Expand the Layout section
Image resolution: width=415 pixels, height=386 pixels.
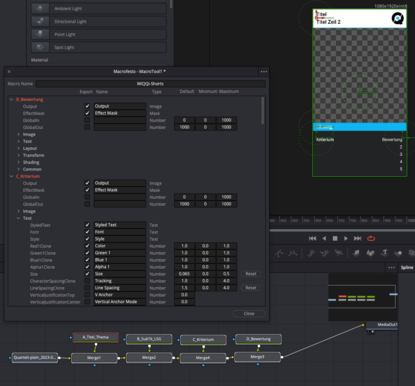coord(19,148)
